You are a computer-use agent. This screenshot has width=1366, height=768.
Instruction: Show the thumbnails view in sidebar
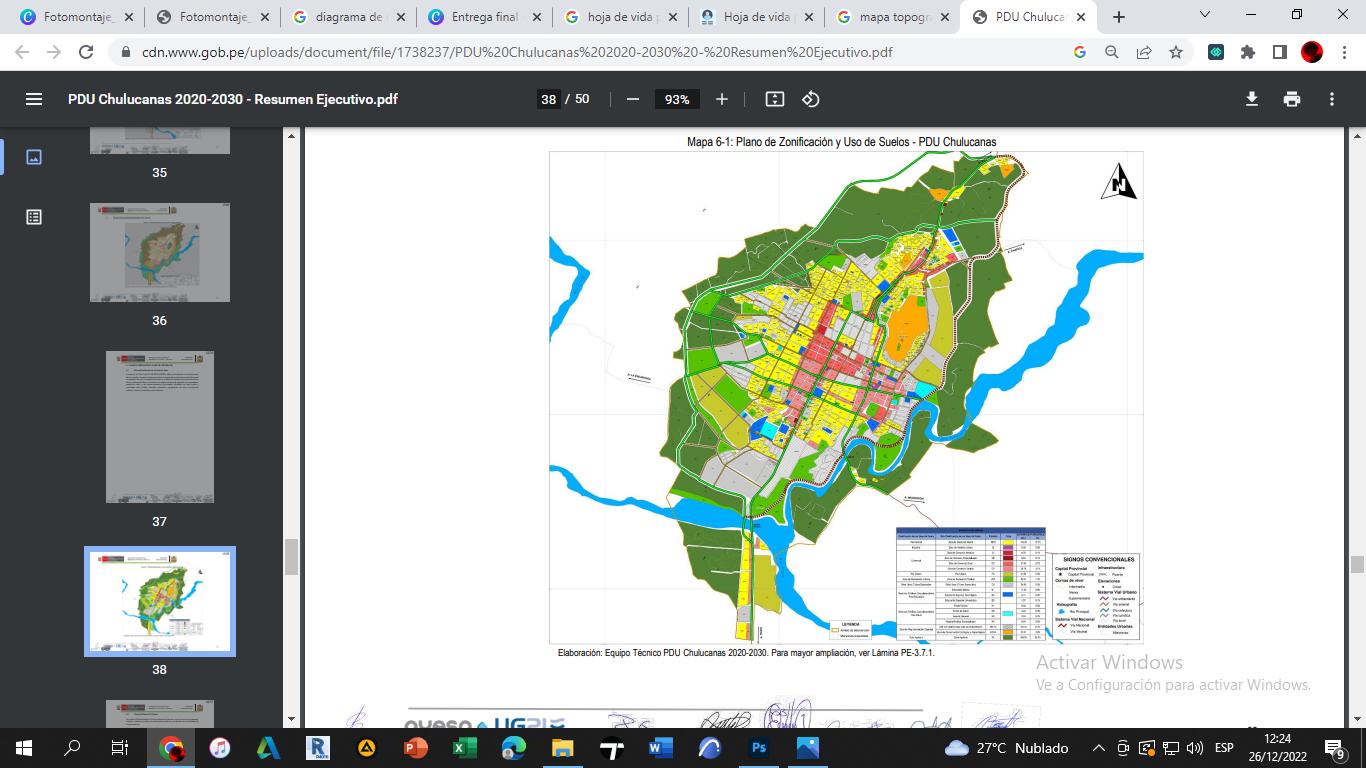pyautogui.click(x=34, y=157)
